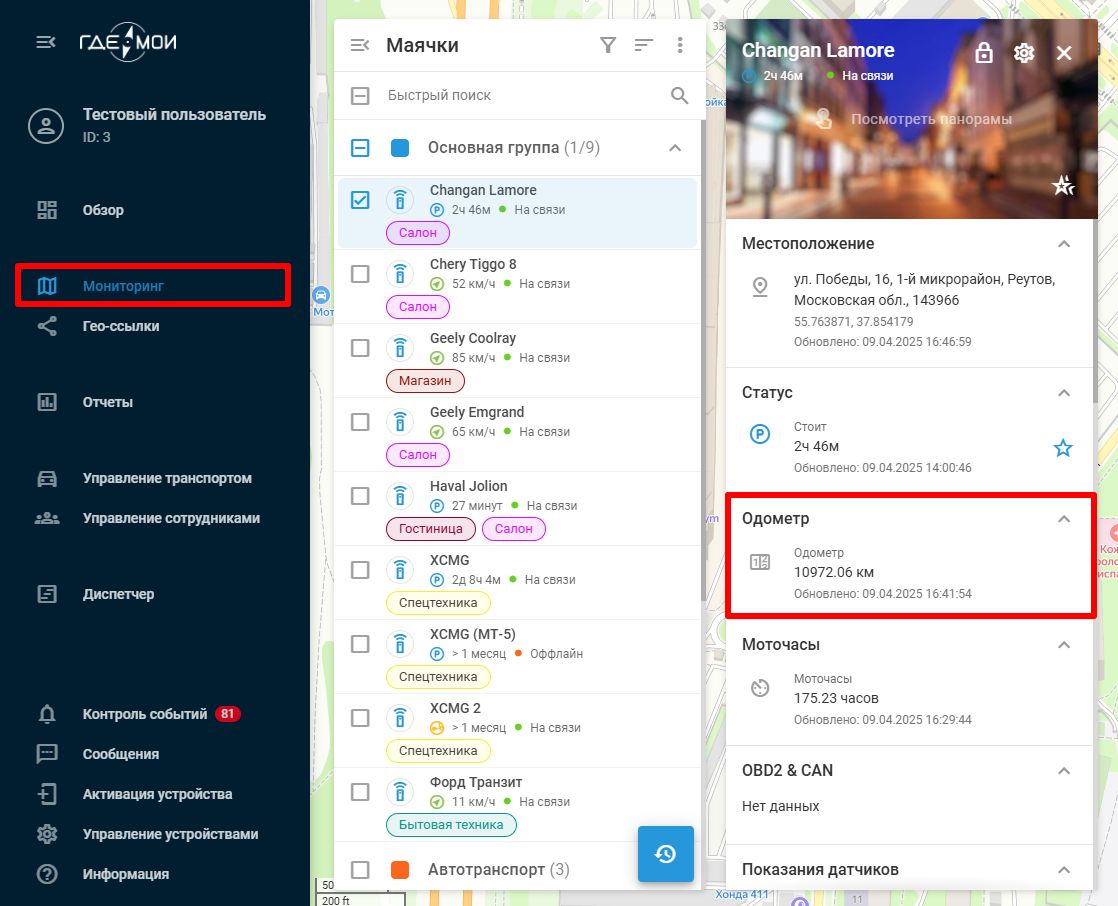Open the three-dot menu in Маячки header
Screen dimensions: 1118x906
680,45
